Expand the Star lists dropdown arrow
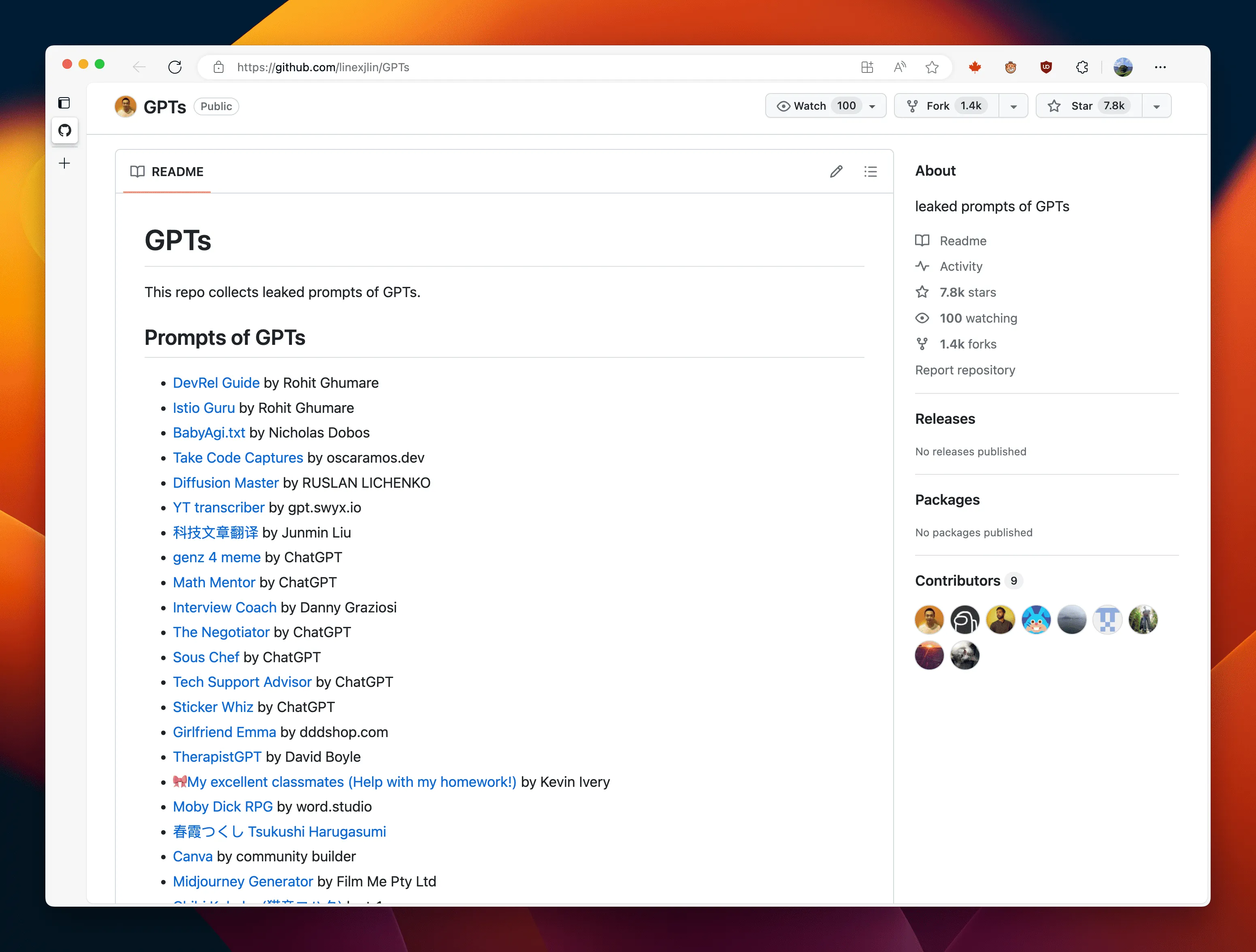The height and width of the screenshot is (952, 1256). point(1157,106)
